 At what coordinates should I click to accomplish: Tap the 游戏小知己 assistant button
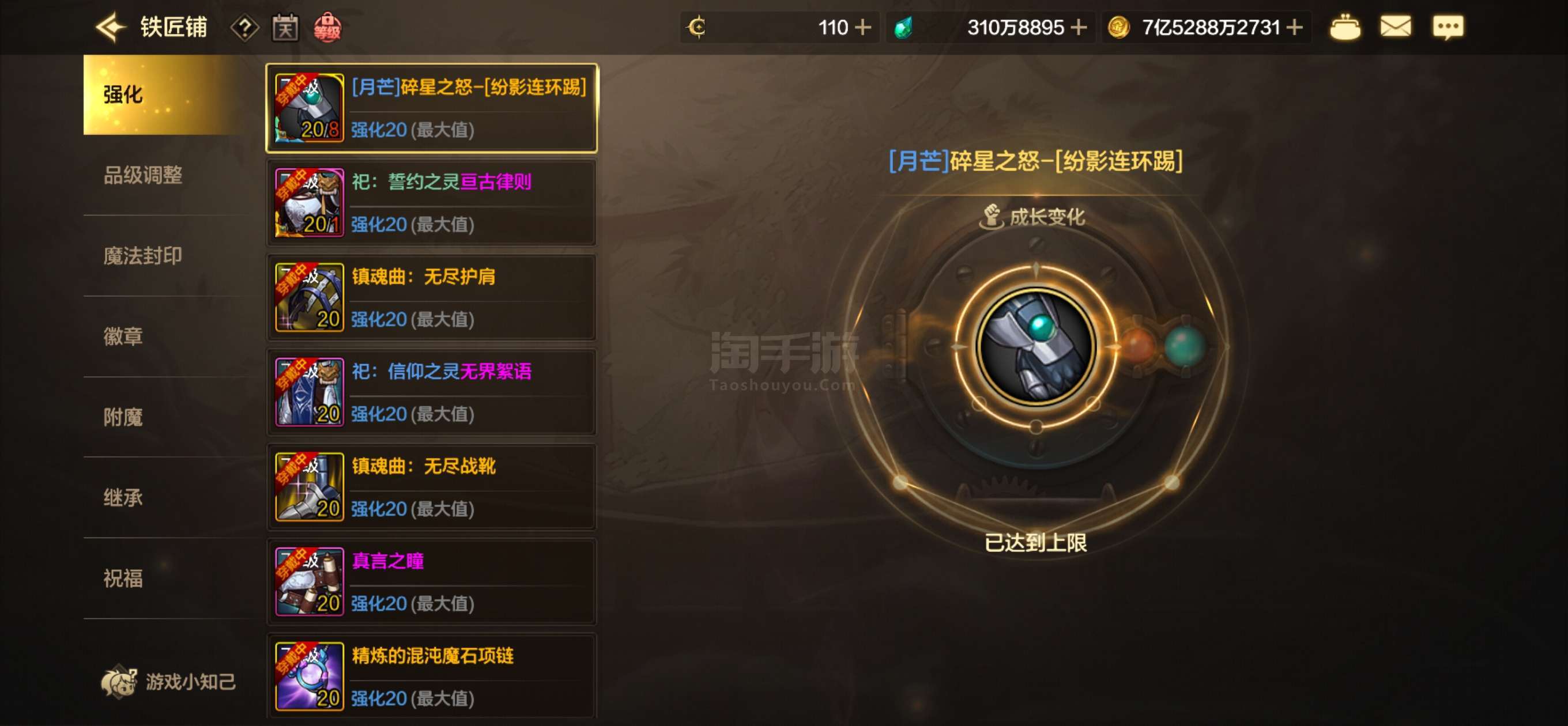tap(168, 682)
